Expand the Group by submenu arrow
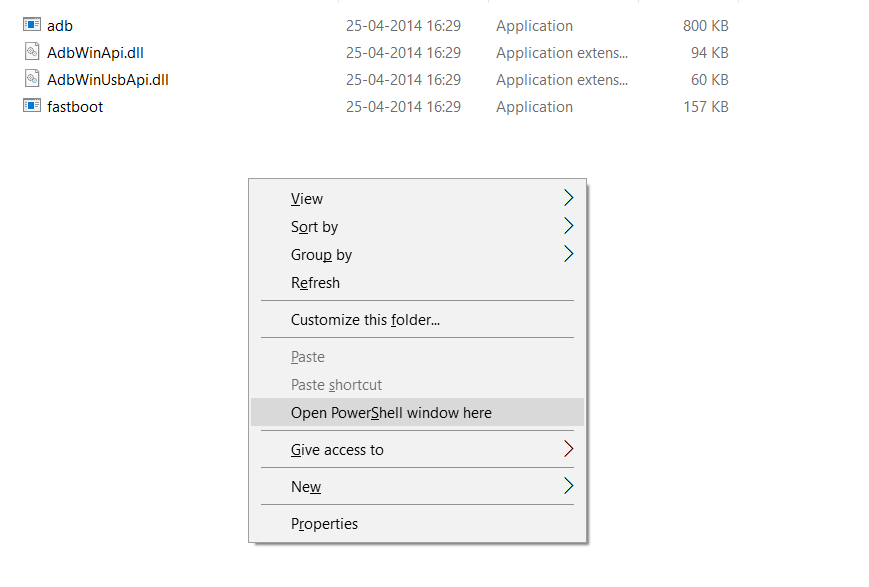The image size is (869, 587). point(568,254)
